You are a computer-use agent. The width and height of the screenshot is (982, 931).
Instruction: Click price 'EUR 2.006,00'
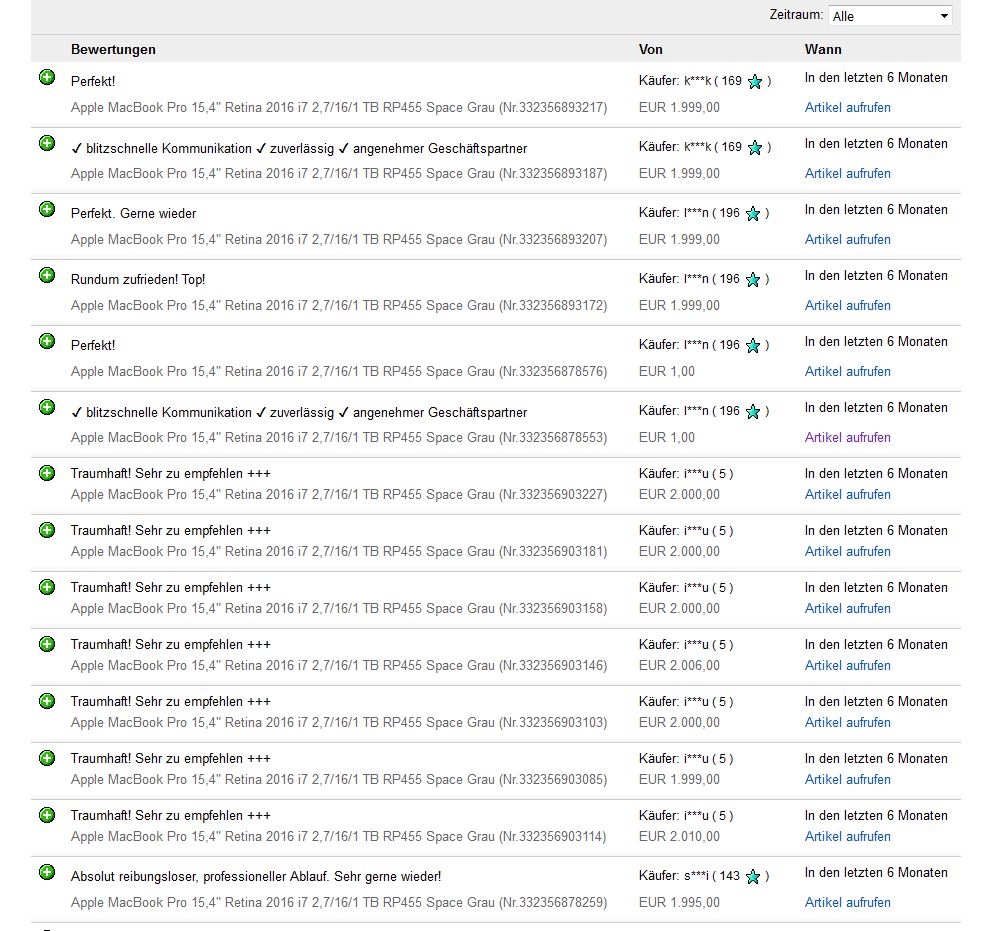(679, 666)
